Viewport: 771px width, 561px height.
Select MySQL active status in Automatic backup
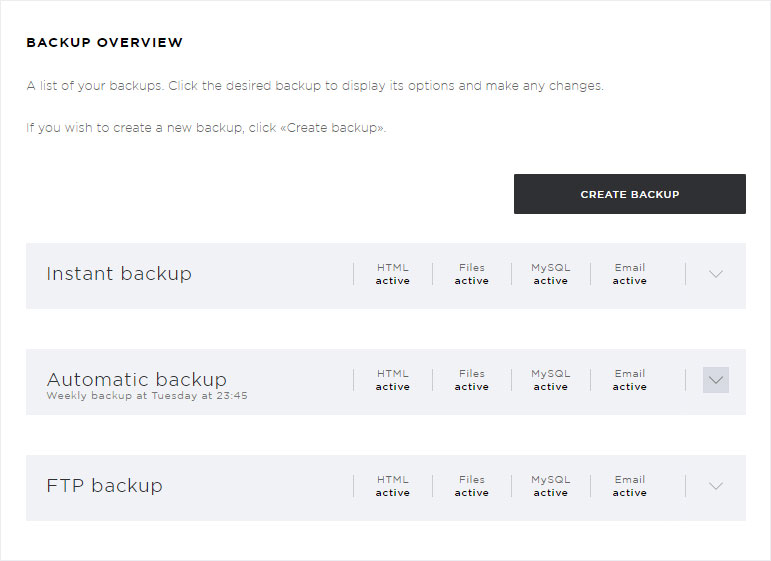point(551,380)
